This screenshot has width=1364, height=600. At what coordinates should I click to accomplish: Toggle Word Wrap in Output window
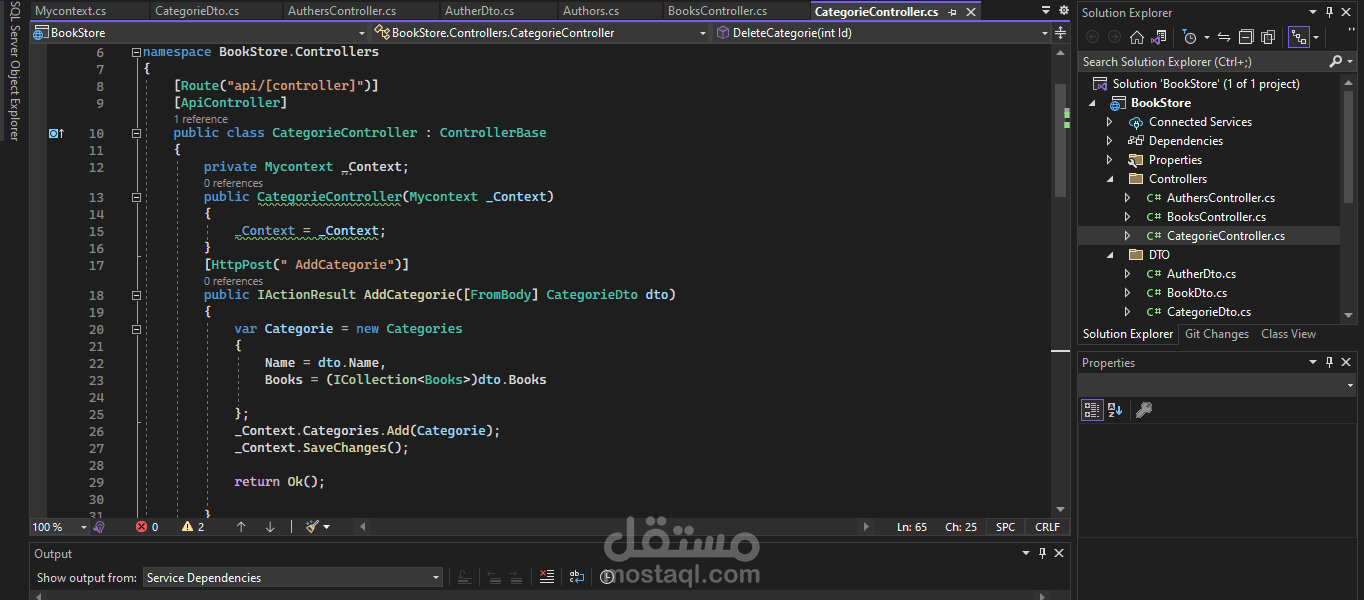tap(577, 577)
